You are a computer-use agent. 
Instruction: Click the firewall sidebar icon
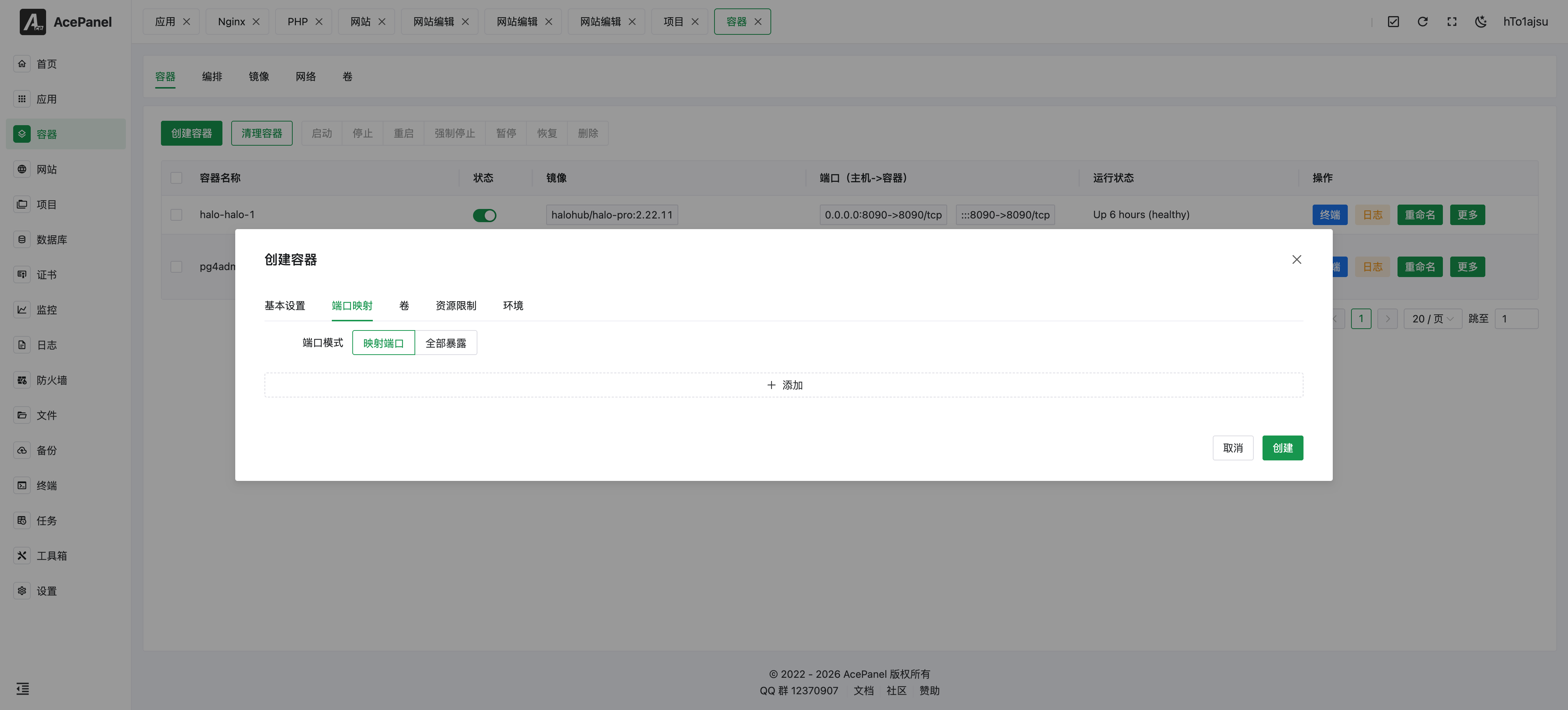coord(22,380)
